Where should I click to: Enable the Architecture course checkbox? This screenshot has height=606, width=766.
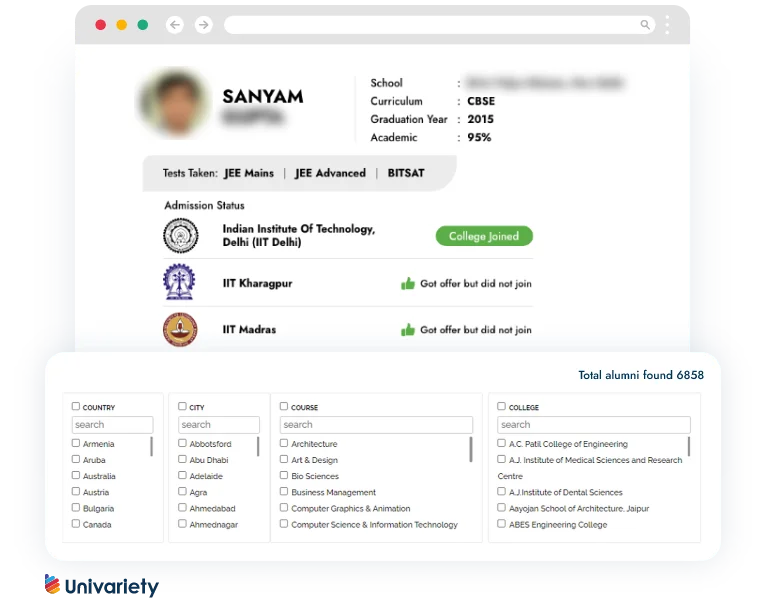284,443
